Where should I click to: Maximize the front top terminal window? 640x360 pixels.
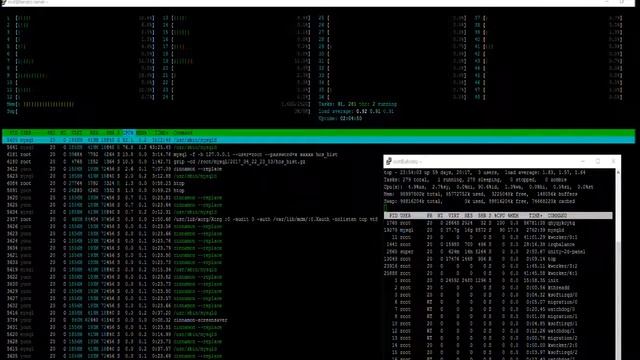click(598, 161)
